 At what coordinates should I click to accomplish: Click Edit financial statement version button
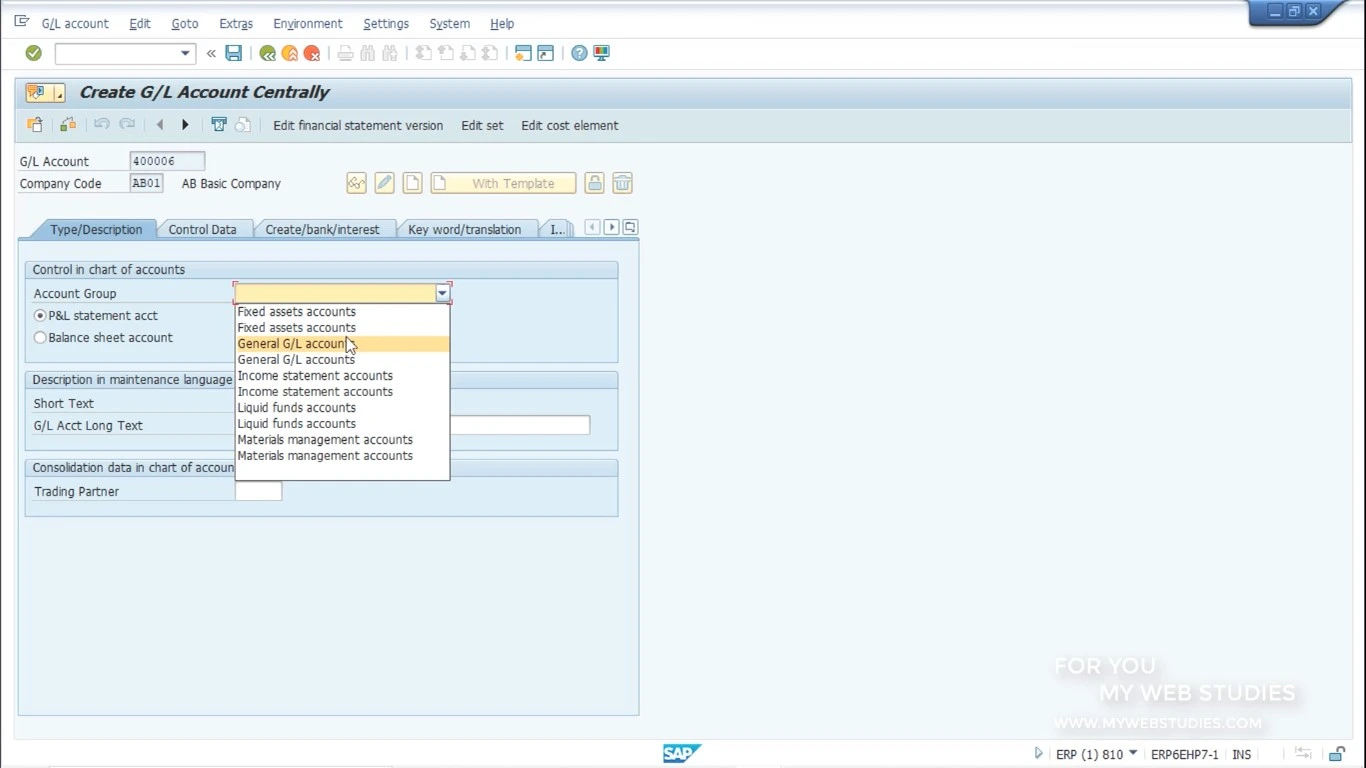tap(358, 126)
